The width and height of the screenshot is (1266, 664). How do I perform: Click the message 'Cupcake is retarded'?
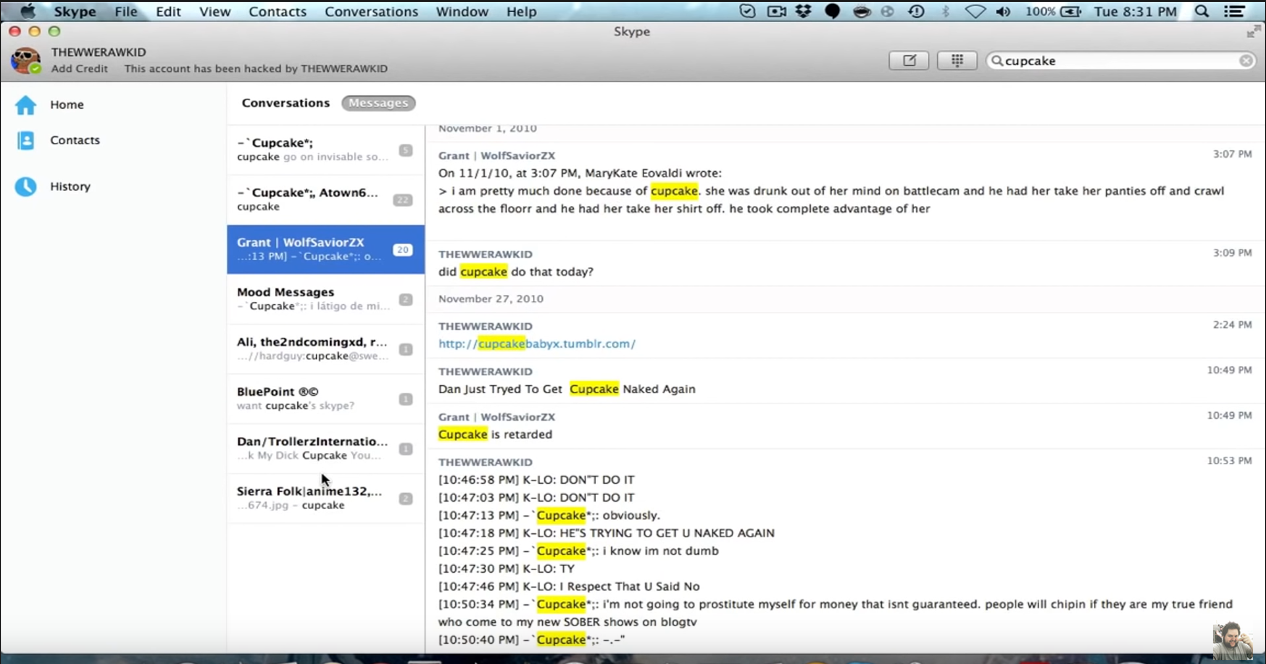coord(495,435)
